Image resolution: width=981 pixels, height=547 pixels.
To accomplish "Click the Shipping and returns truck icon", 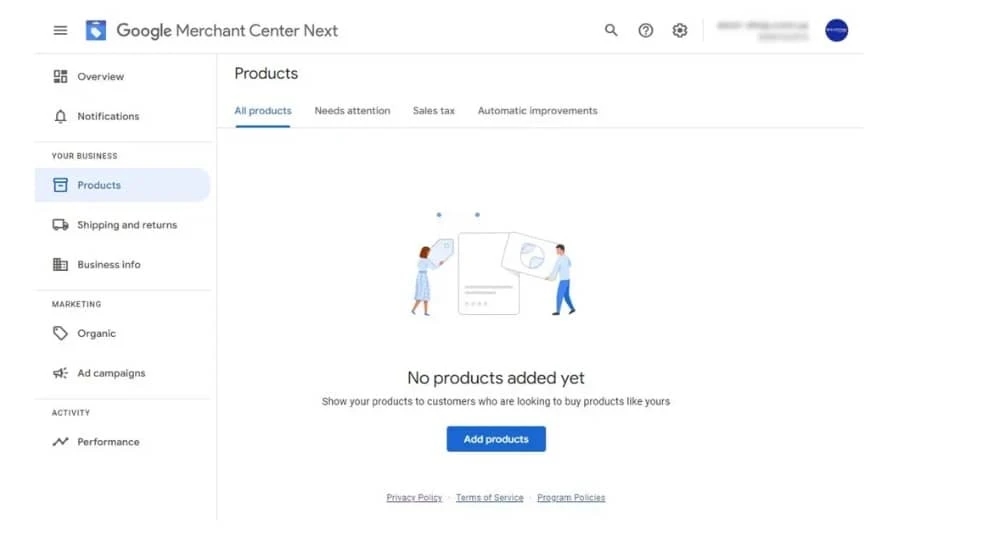I will [60, 225].
